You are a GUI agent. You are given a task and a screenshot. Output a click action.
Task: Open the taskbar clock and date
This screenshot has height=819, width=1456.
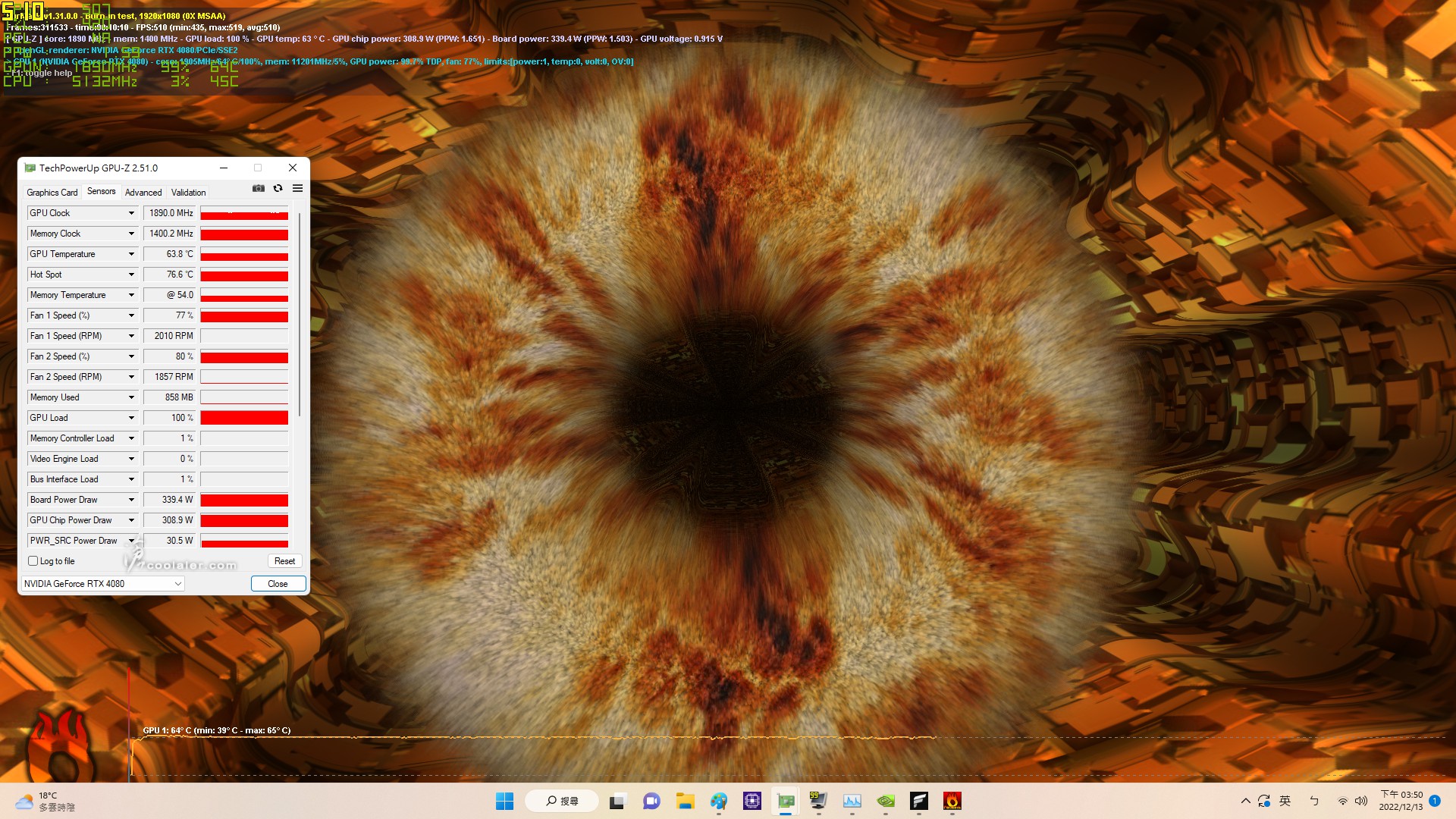tap(1401, 801)
